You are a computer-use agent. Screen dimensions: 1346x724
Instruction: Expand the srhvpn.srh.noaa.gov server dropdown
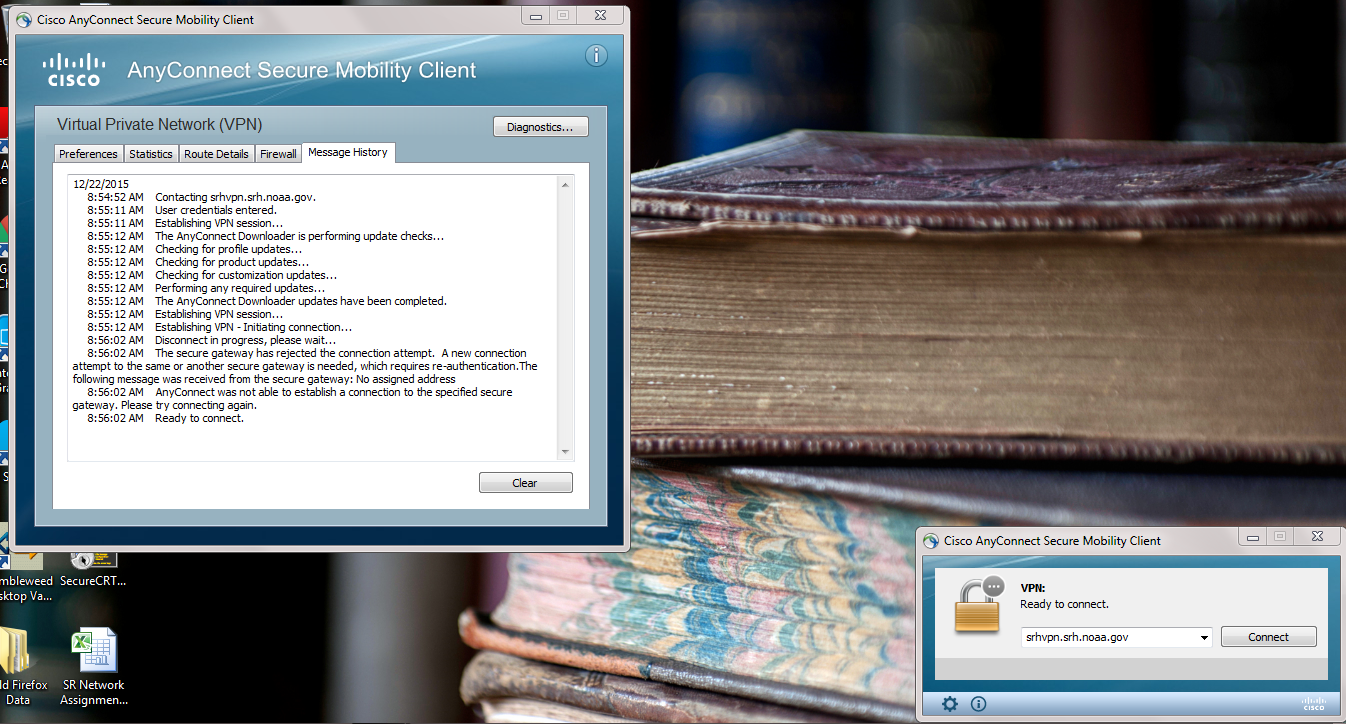click(x=1203, y=637)
